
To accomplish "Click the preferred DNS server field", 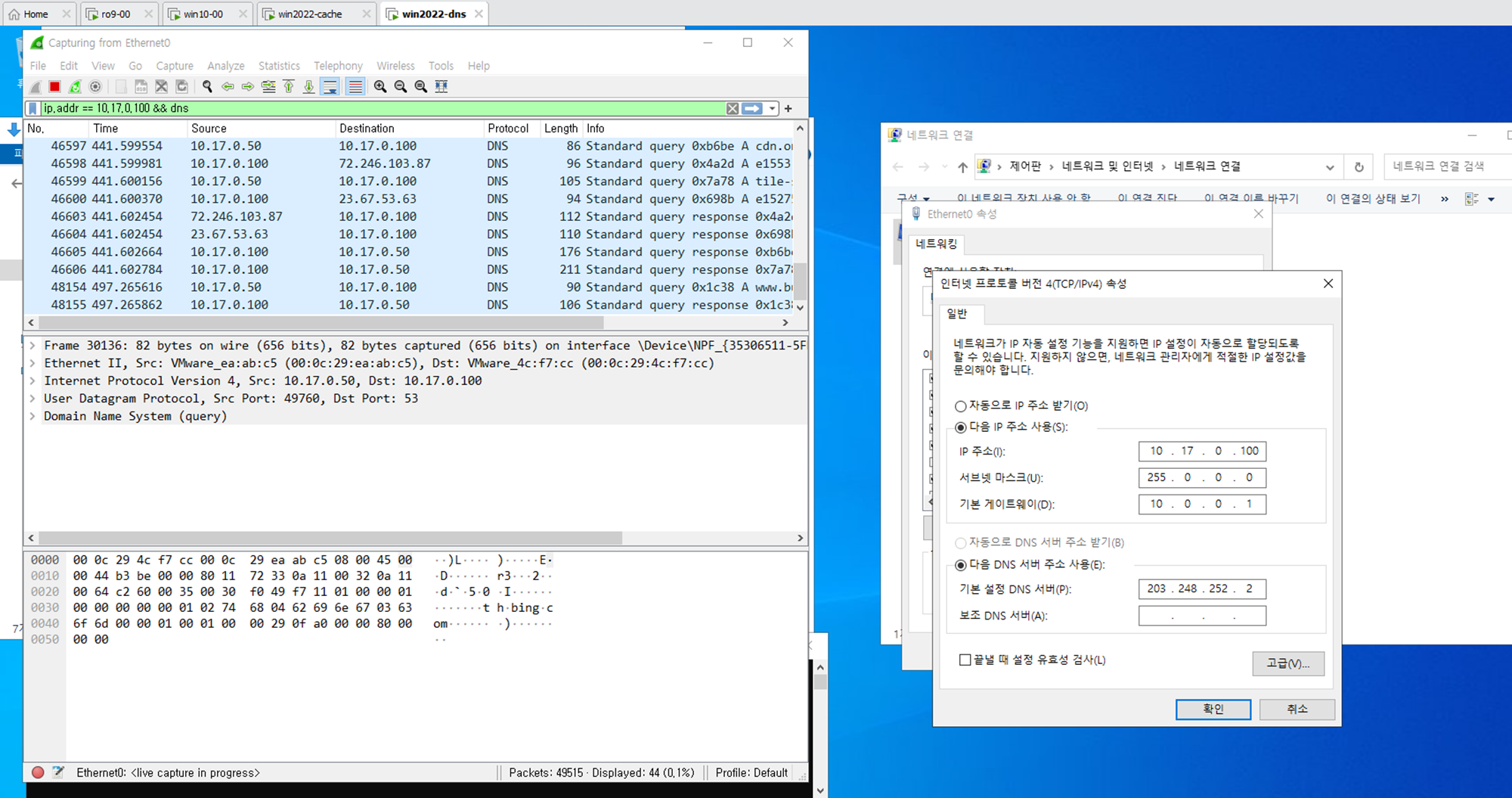I will pos(1202,589).
